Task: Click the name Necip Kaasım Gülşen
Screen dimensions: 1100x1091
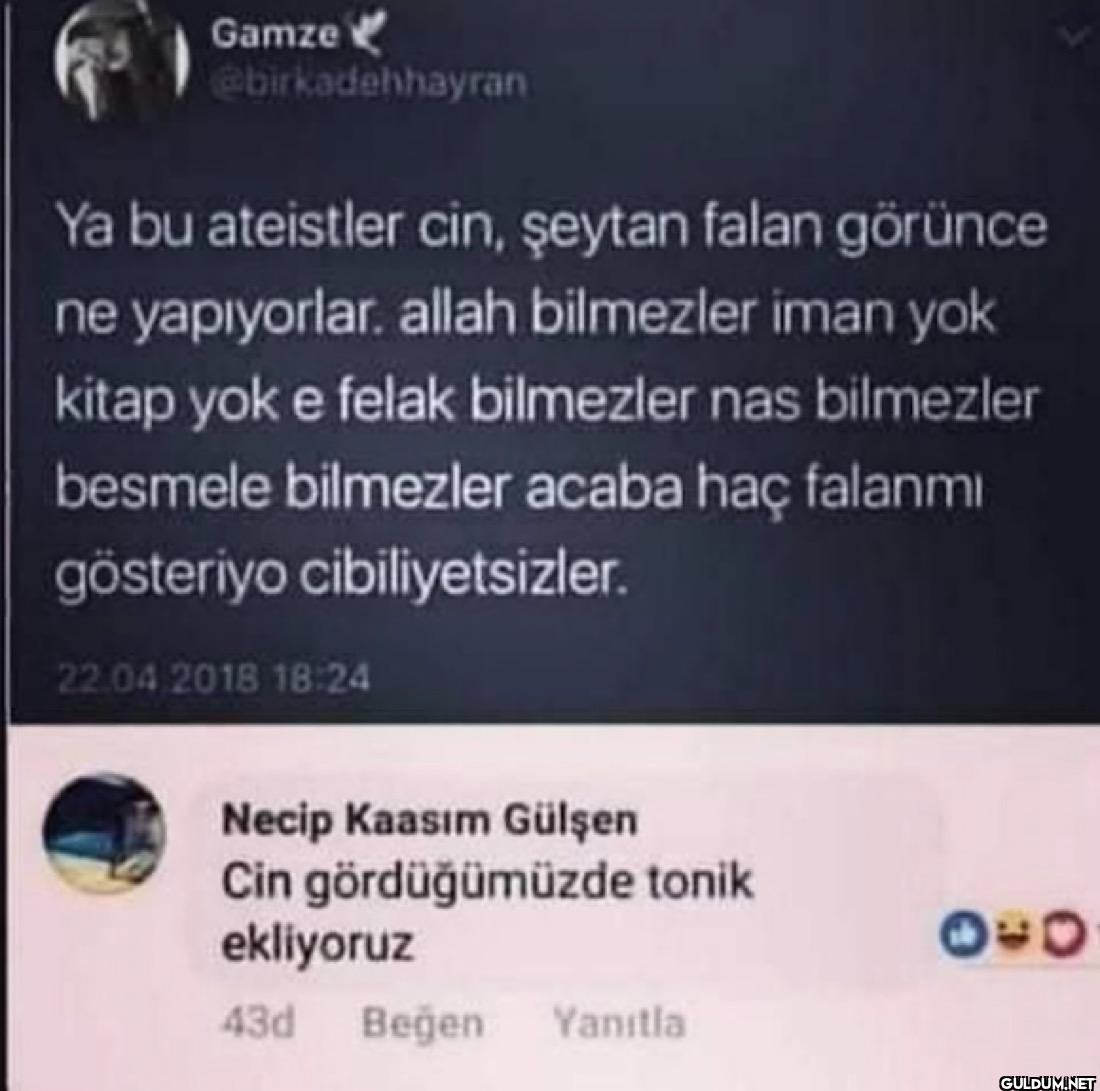Action: (429, 820)
